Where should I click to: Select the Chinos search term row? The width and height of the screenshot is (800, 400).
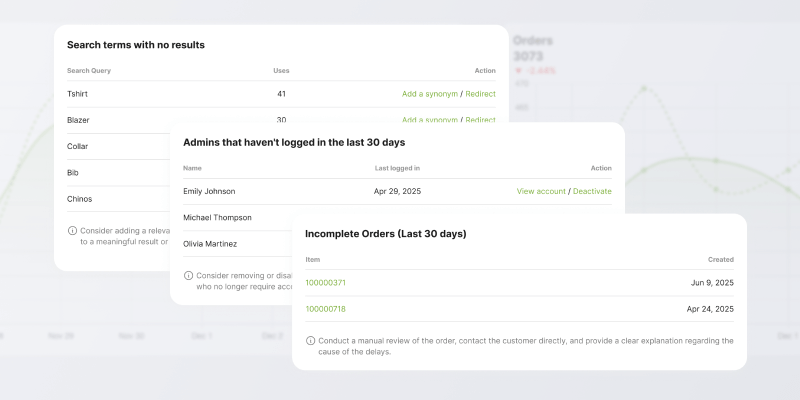(x=80, y=198)
